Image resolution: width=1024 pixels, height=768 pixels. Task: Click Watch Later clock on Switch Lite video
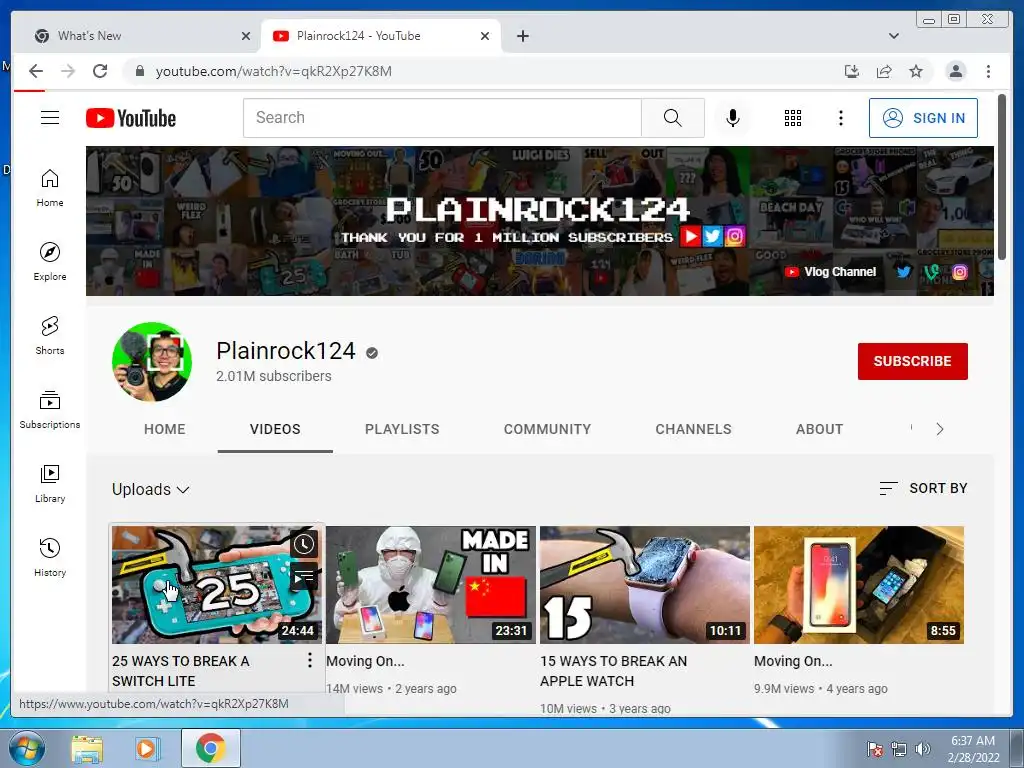tap(304, 544)
